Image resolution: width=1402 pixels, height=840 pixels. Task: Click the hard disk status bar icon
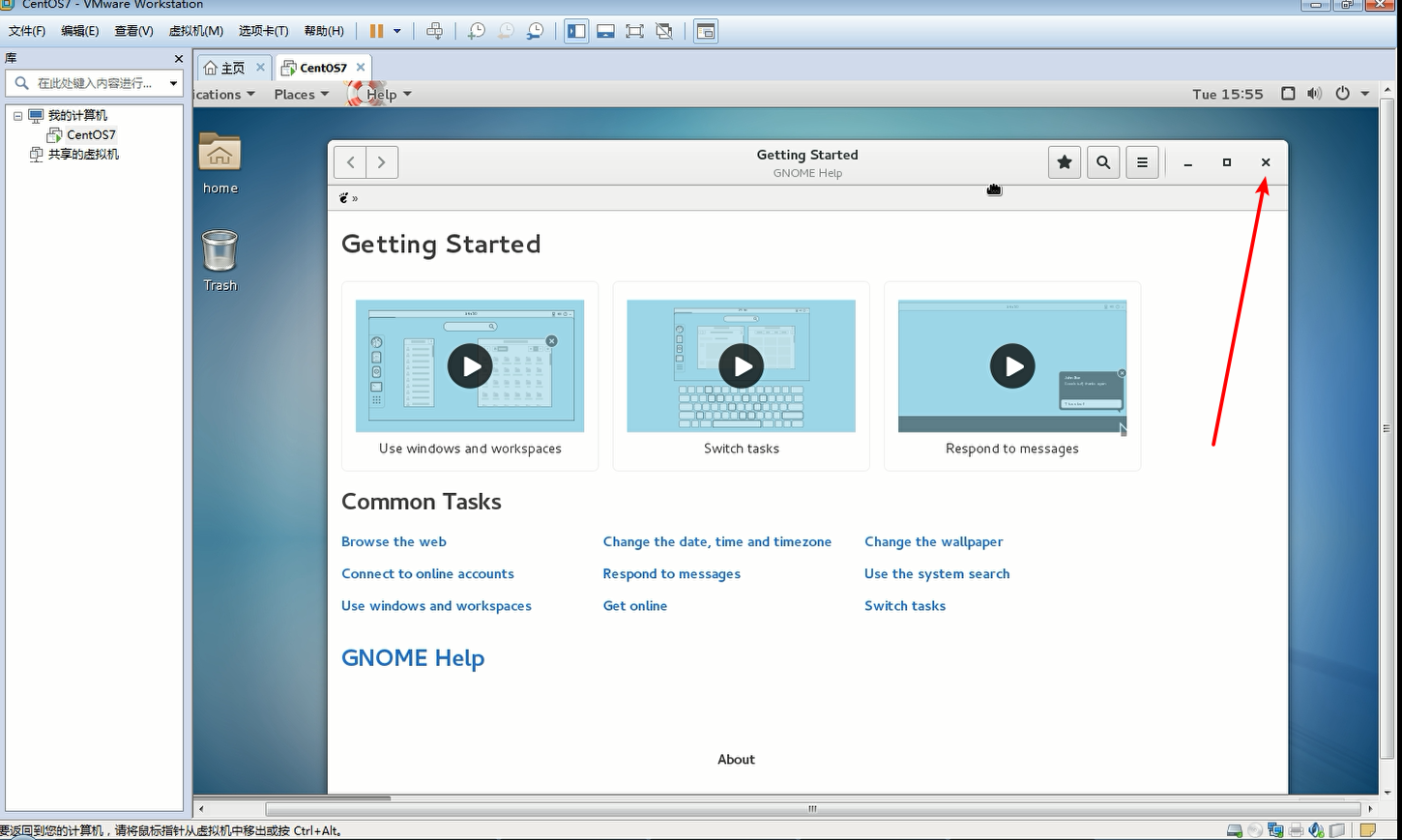click(x=1235, y=830)
